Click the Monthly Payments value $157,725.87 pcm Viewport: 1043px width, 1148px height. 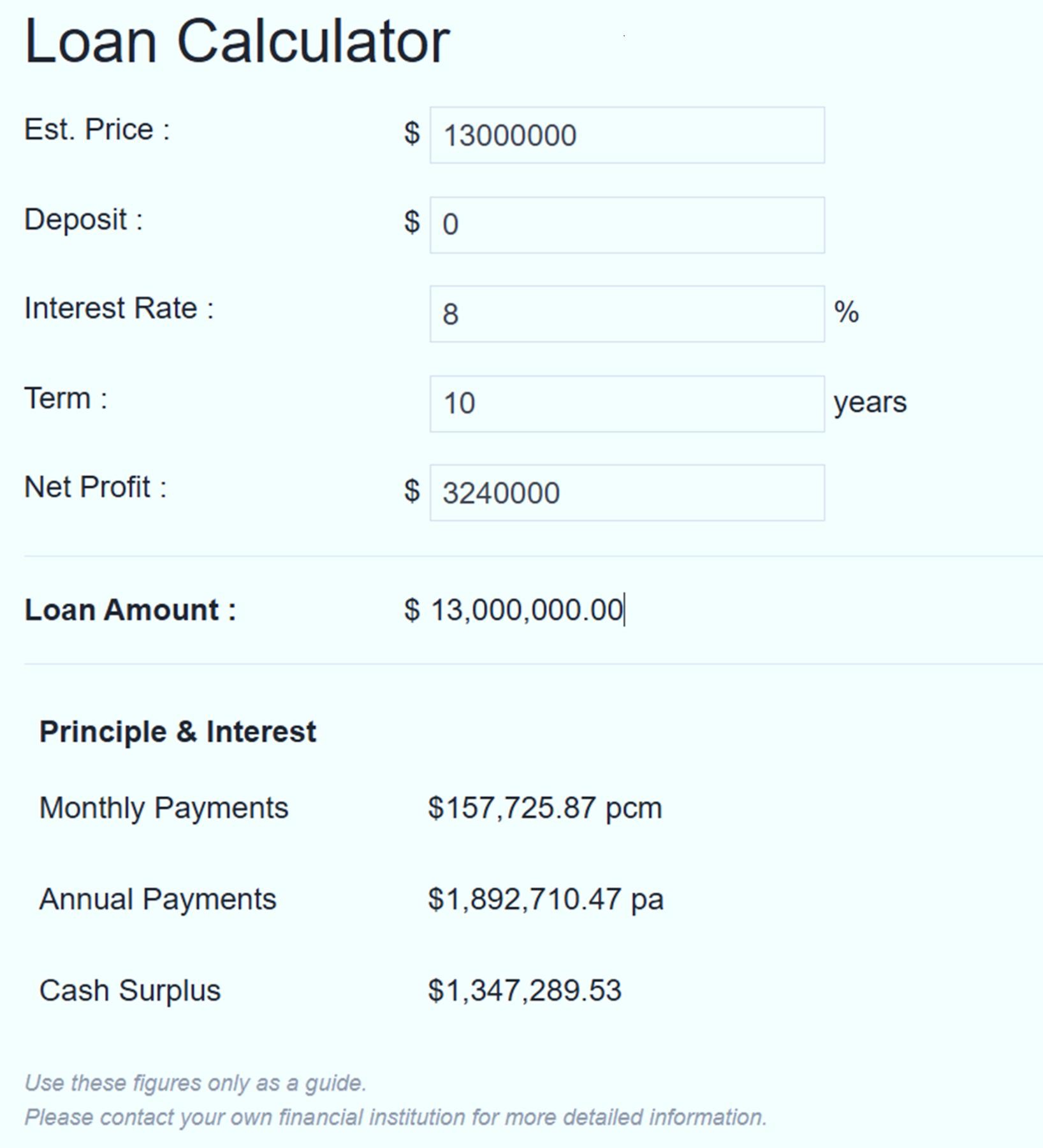(545, 808)
